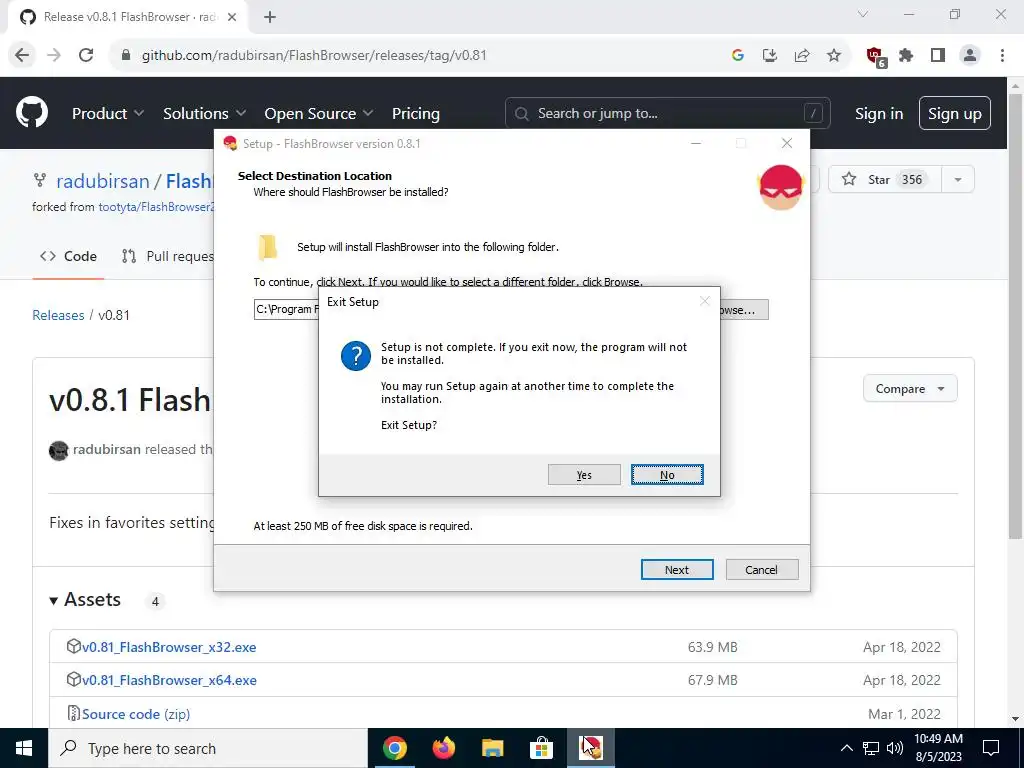This screenshot has width=1024, height=768.
Task: Open the GitHub home logo
Action: coord(31,112)
